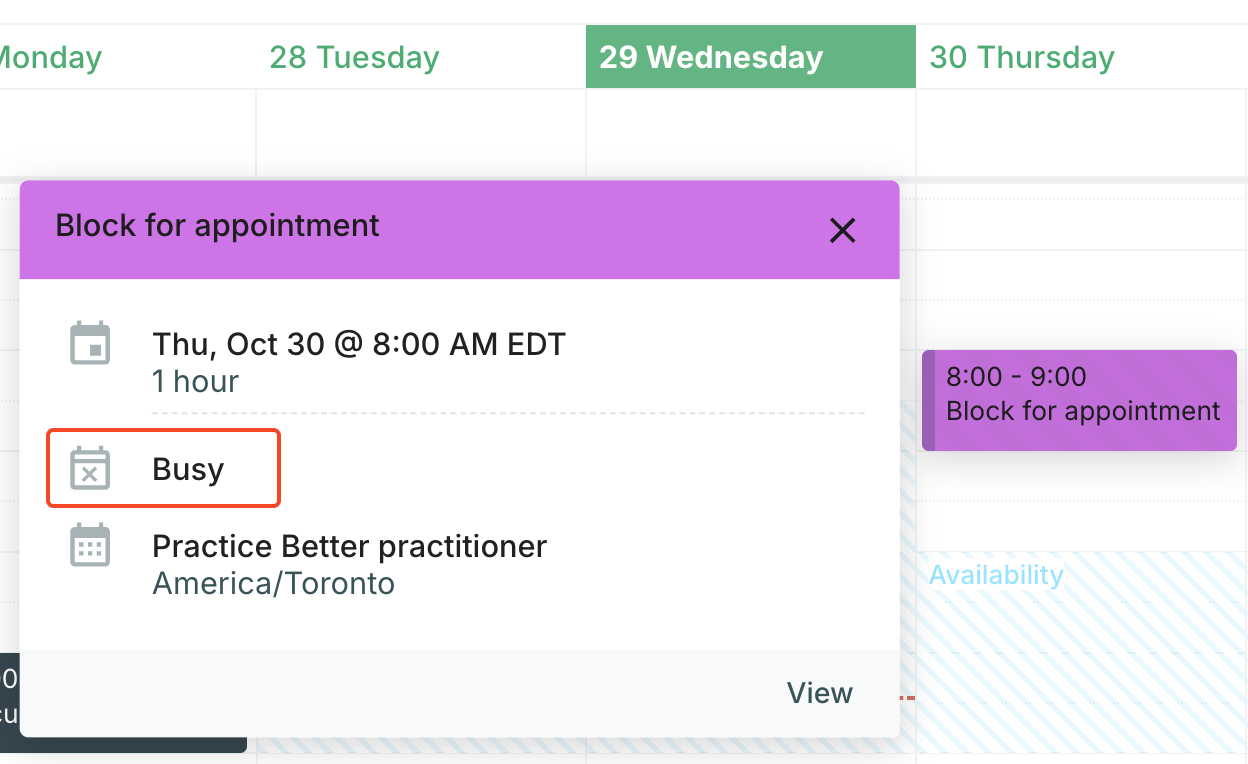The height and width of the screenshot is (764, 1248).
Task: Close the Block for appointment popup
Action: (x=843, y=231)
